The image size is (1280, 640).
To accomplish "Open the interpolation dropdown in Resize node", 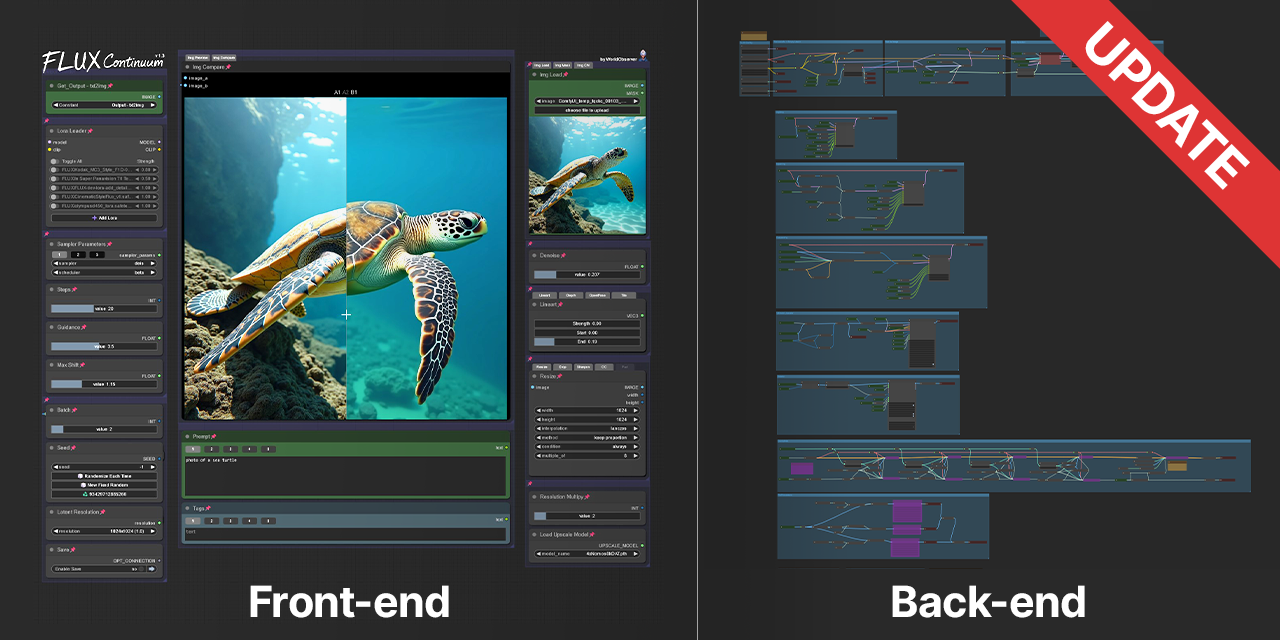I will point(587,428).
